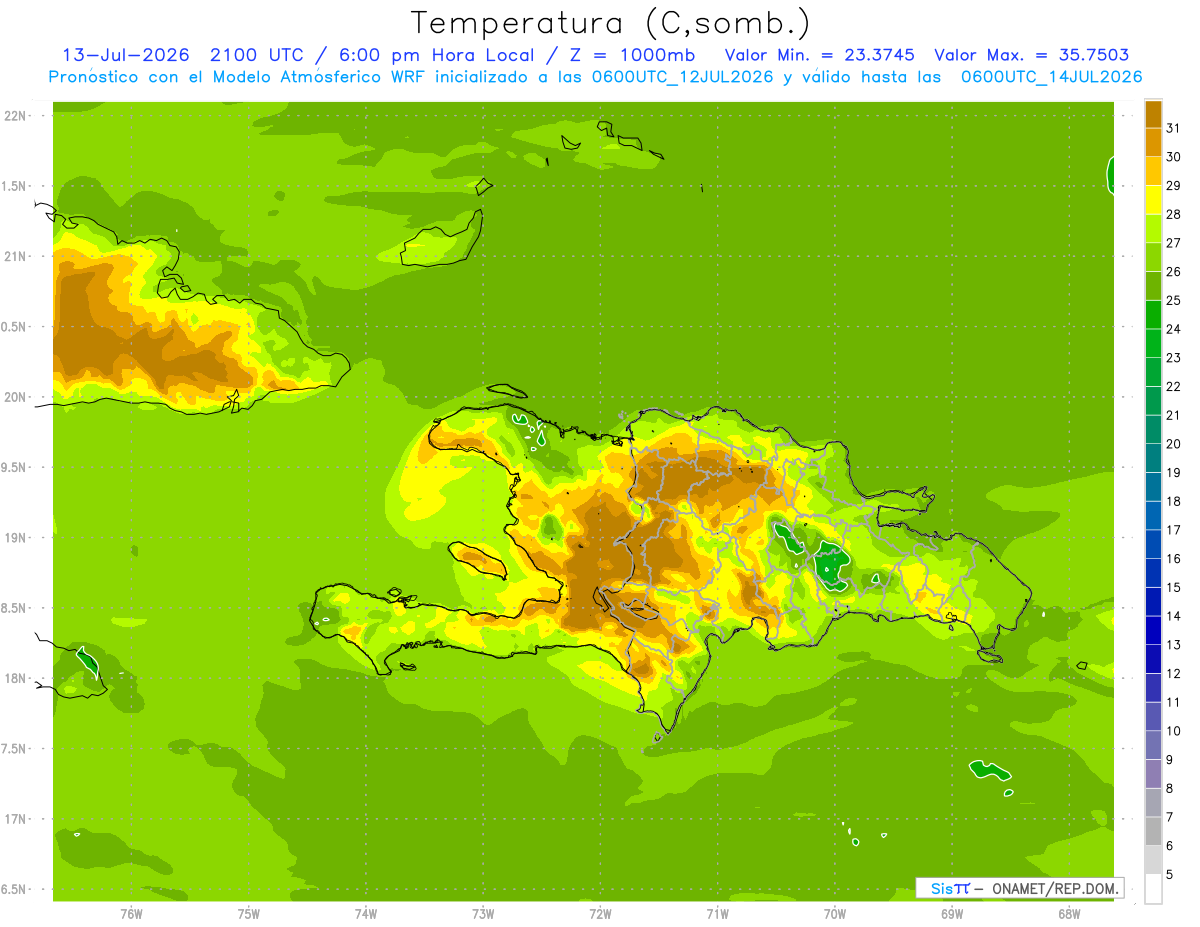Screen dimensions: 1200x927
Task: Select legend swatch between 19 and 20
Action: pos(1153,458)
